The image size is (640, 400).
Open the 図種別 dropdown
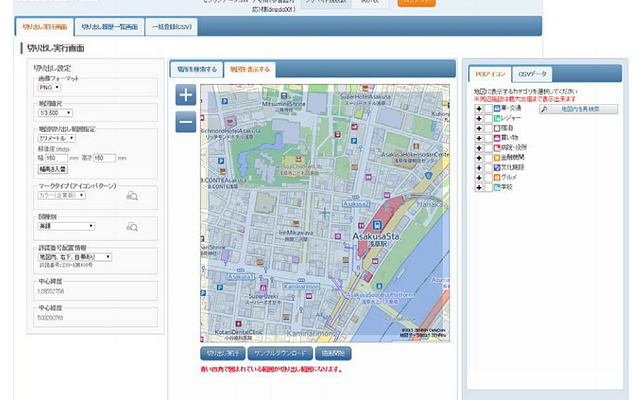click(x=66, y=226)
